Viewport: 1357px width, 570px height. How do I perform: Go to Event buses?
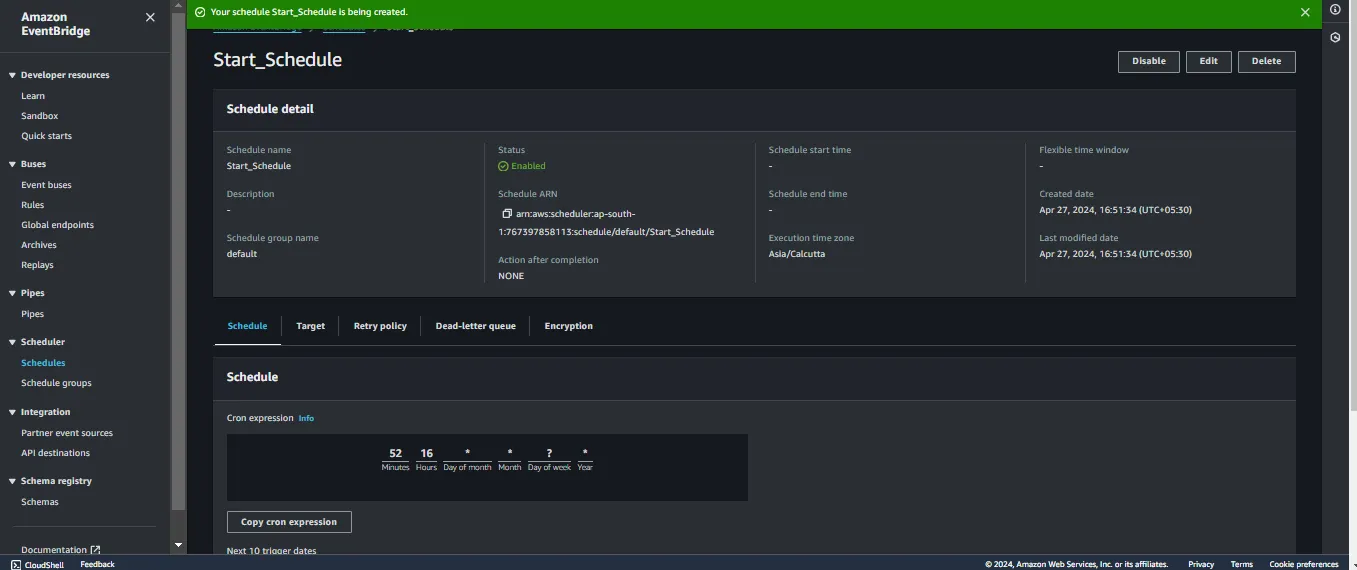pos(46,185)
